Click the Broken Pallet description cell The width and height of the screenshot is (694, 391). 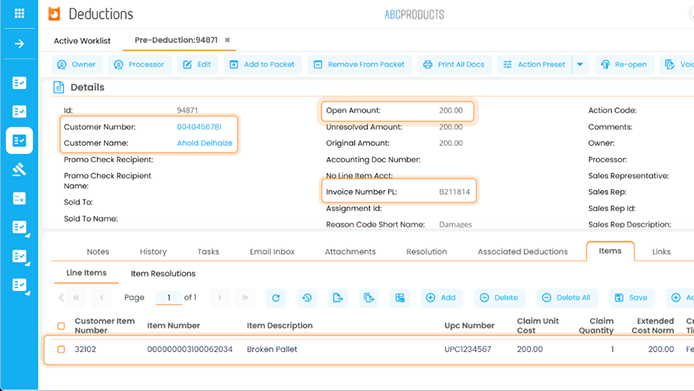point(272,349)
